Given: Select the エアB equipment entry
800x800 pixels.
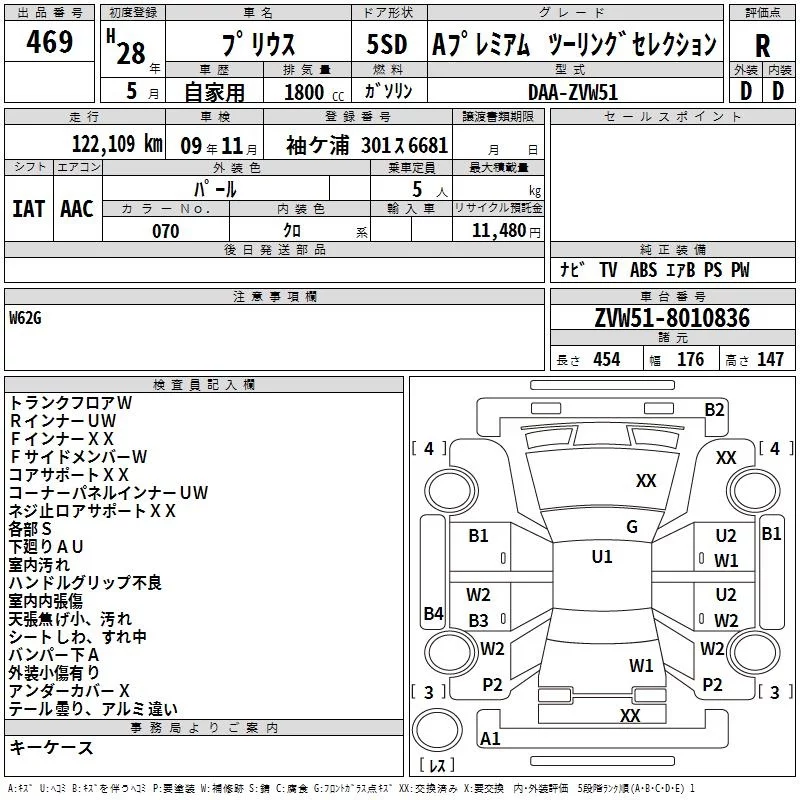Looking at the screenshot, I should [x=681, y=270].
